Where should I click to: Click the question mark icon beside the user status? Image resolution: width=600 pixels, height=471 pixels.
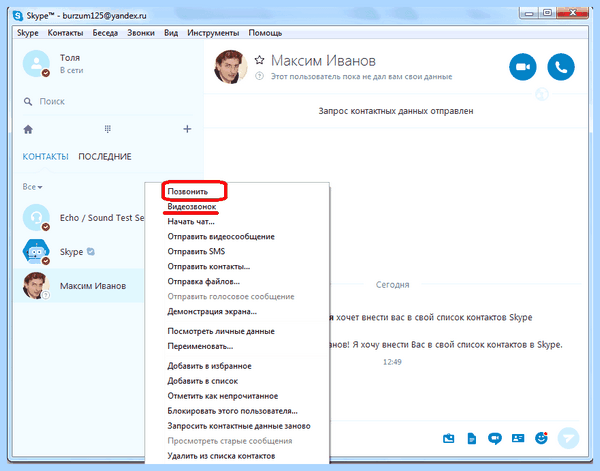[259, 76]
